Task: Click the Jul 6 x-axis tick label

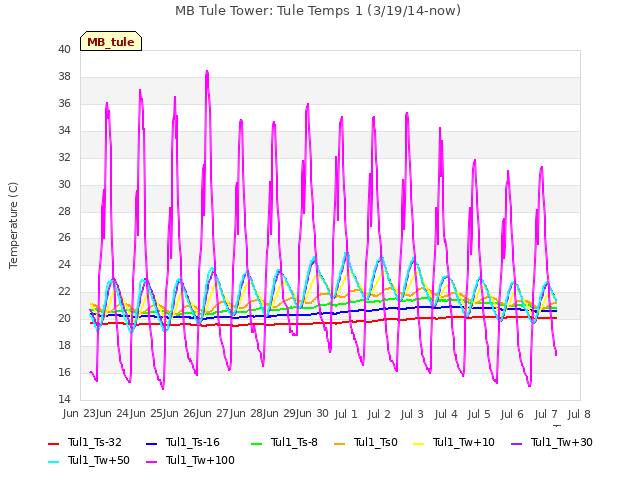Action: pos(512,414)
